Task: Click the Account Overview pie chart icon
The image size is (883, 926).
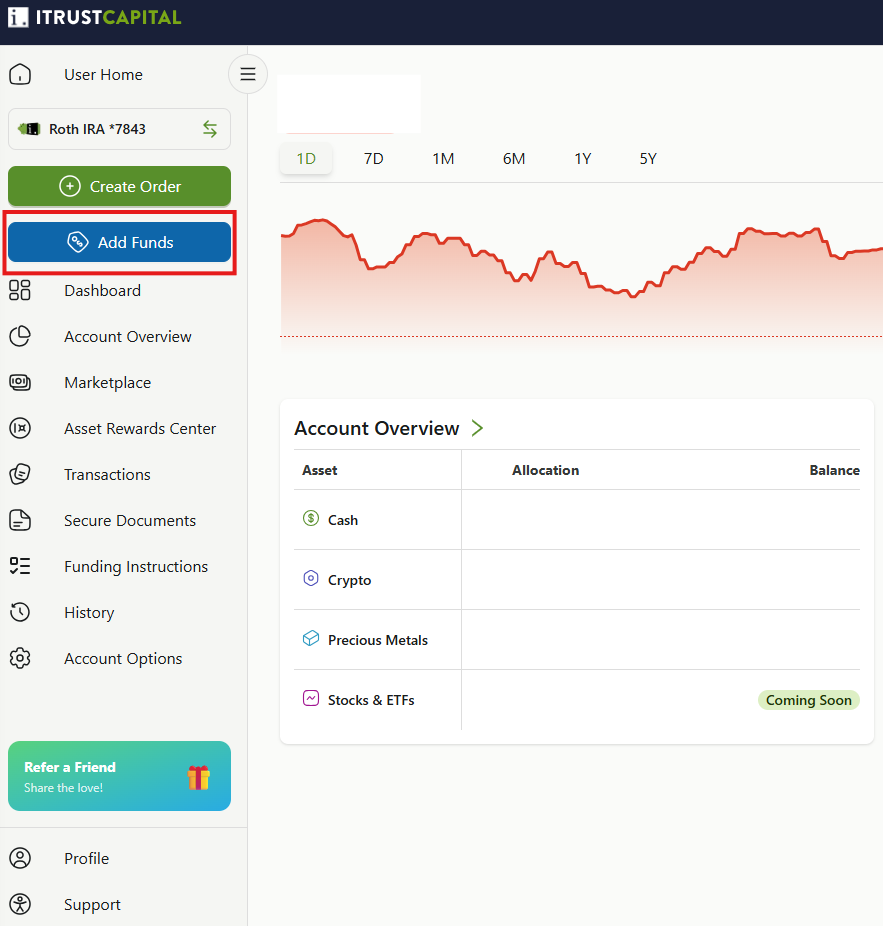Action: 20,336
